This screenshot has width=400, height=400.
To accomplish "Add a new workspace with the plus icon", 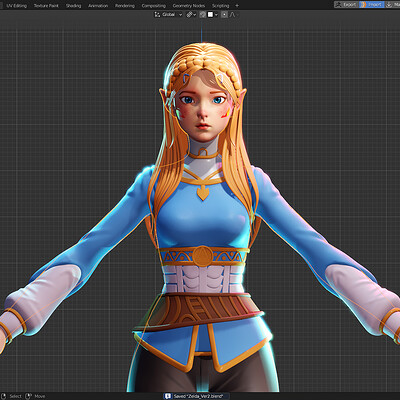I will coord(237,6).
